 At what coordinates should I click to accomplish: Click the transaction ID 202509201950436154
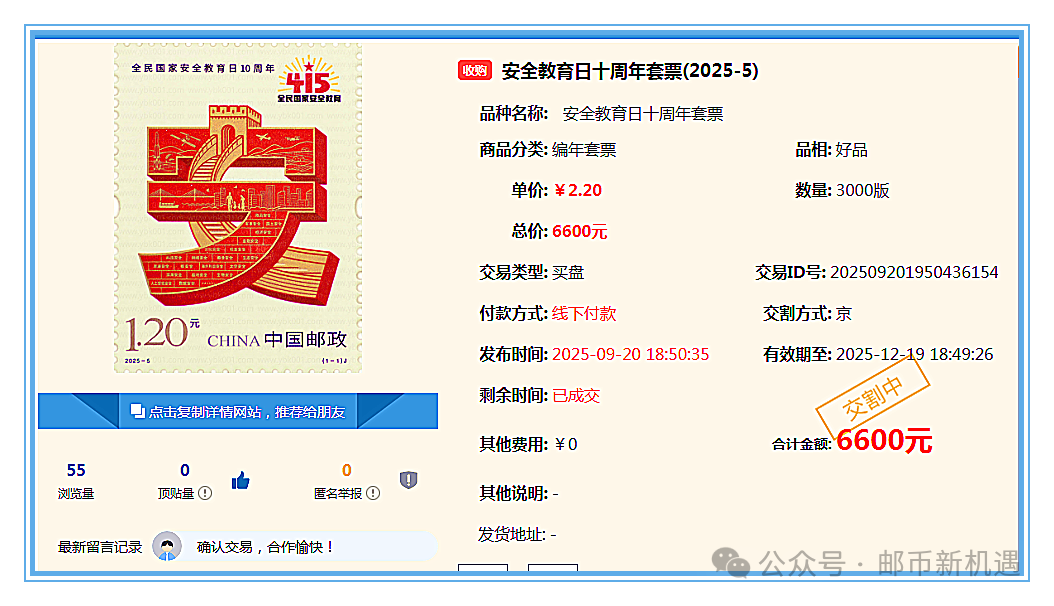click(914, 272)
